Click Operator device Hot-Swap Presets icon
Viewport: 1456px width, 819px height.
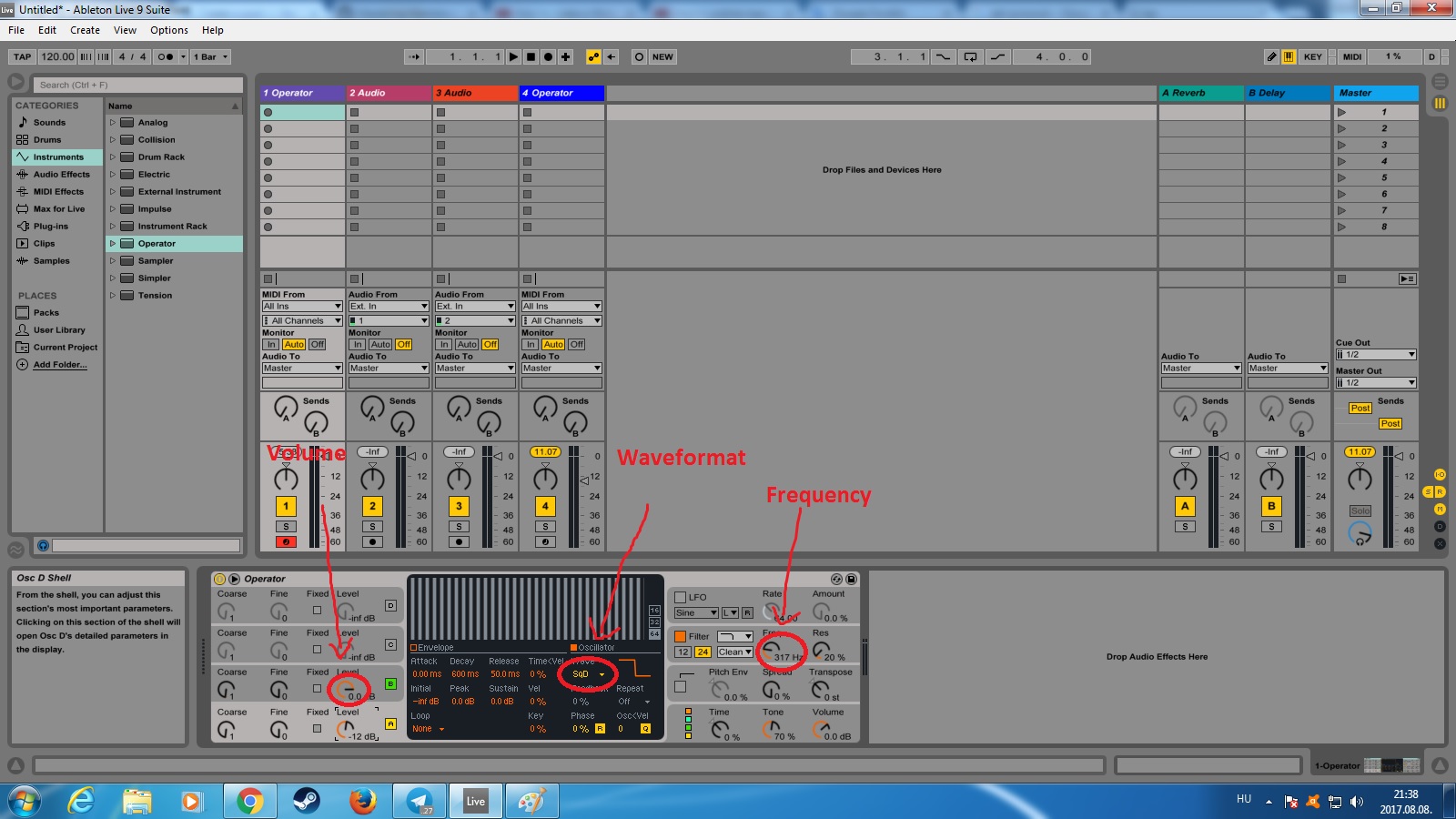click(x=836, y=579)
